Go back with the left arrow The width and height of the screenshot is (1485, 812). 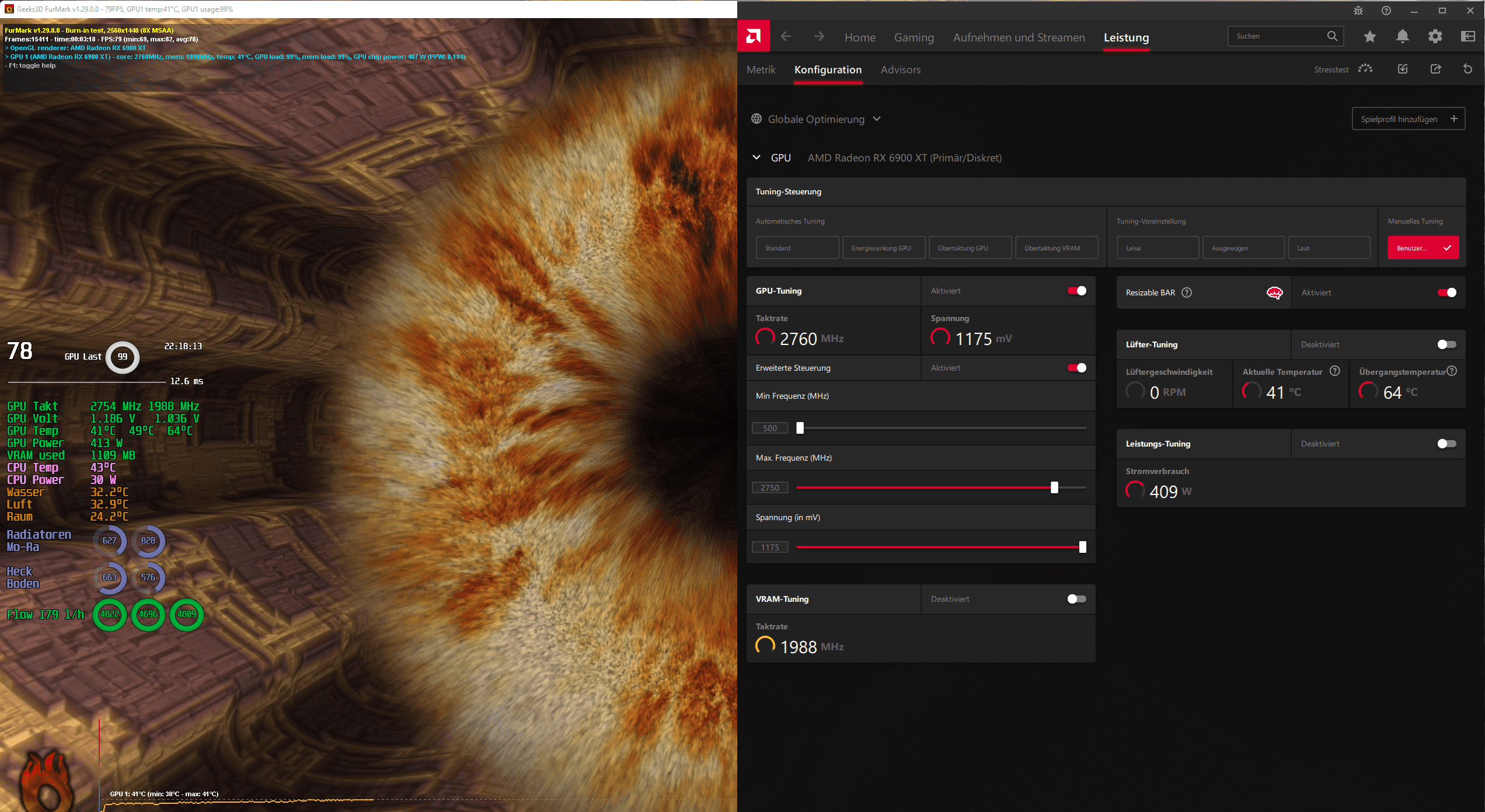coord(786,37)
